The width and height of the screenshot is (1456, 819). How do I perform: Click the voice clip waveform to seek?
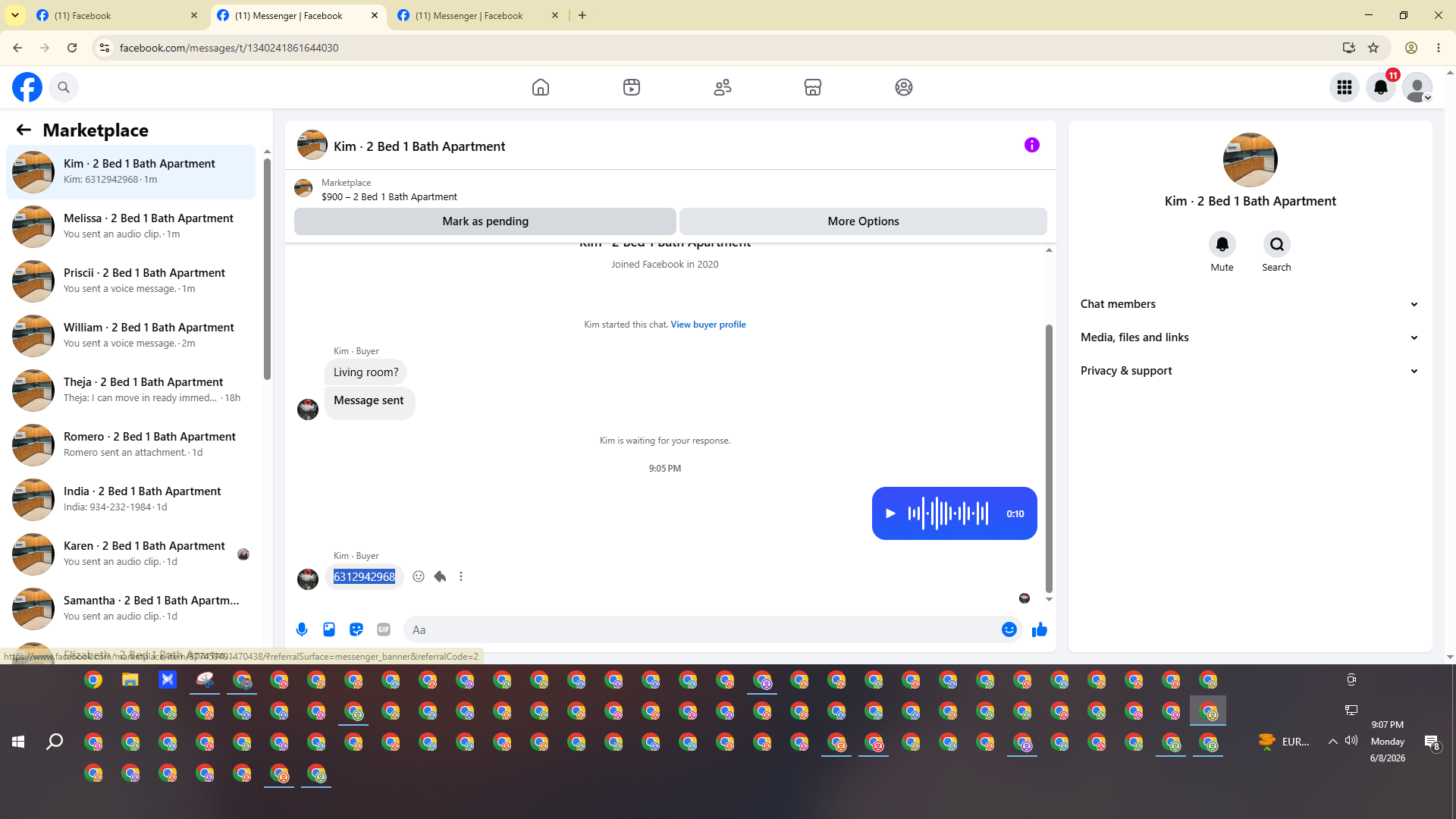point(949,513)
